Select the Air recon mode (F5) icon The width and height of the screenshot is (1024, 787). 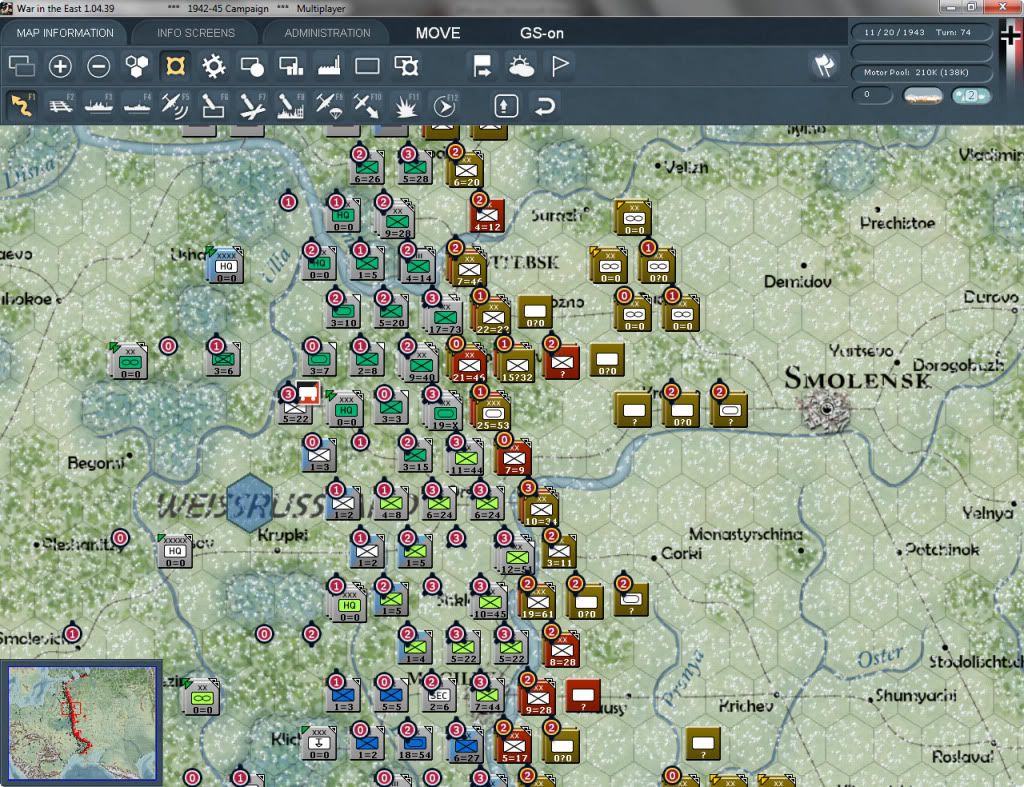pyautogui.click(x=174, y=105)
